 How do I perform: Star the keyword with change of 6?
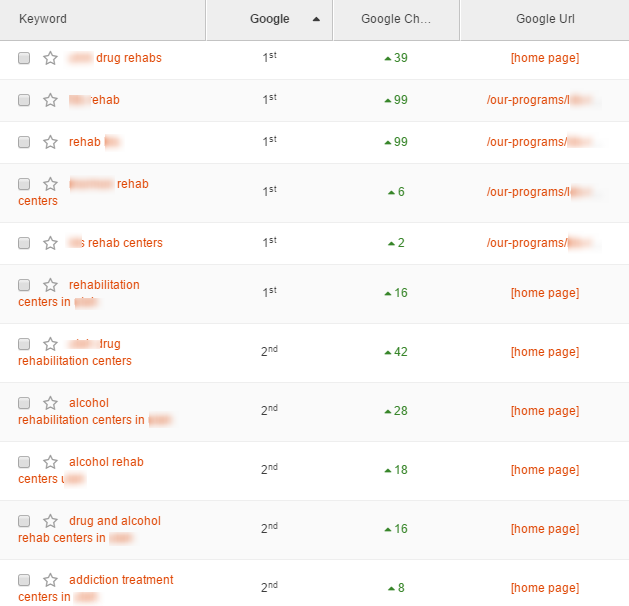click(50, 184)
